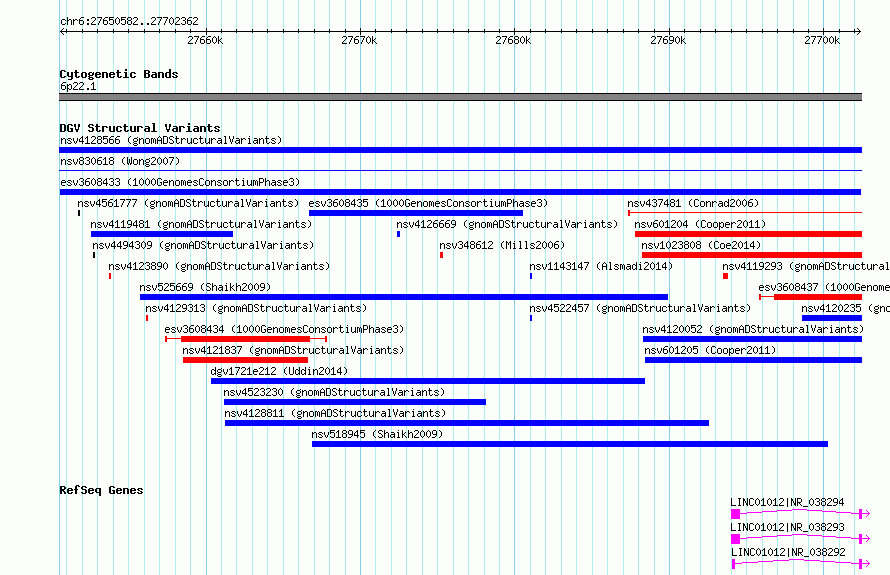Image resolution: width=890 pixels, height=575 pixels.
Task: Open the nsv4119293 variant label
Action: pyautogui.click(x=806, y=266)
